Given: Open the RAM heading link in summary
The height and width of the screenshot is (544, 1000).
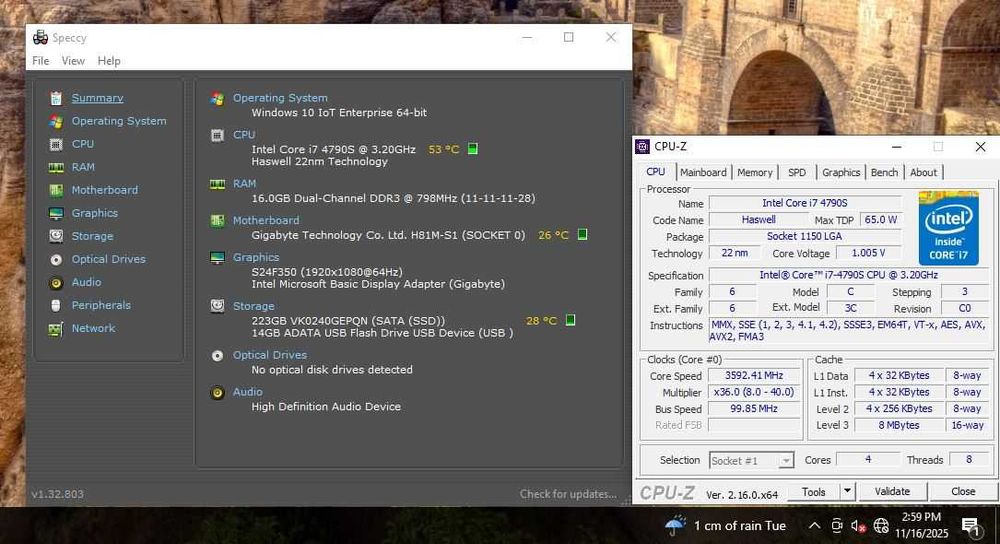Looking at the screenshot, I should 244,183.
